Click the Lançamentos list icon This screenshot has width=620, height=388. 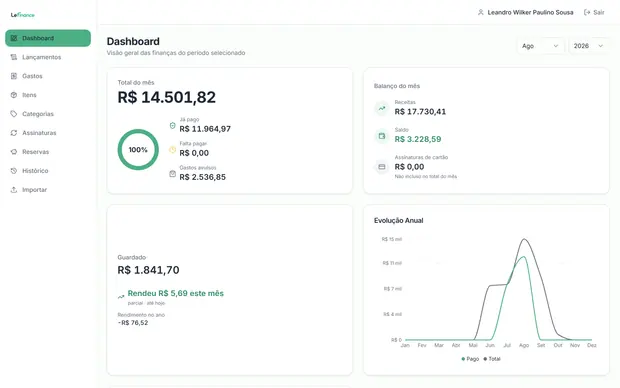[x=14, y=57]
